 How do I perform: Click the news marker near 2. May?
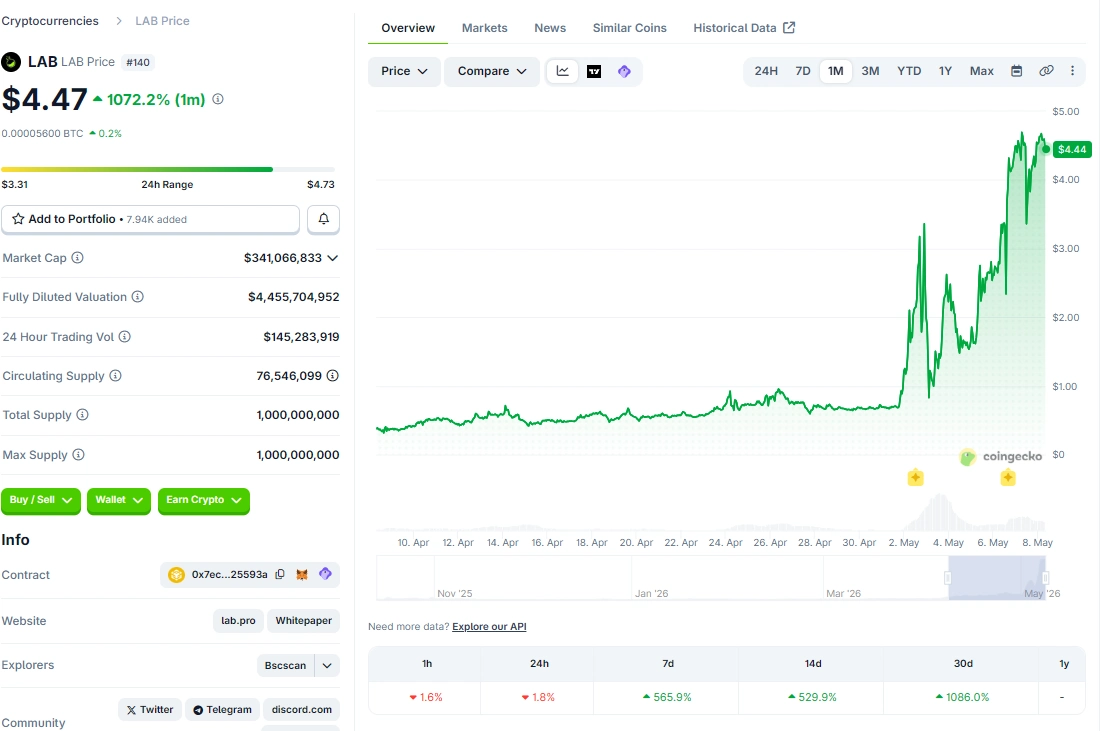pos(915,478)
